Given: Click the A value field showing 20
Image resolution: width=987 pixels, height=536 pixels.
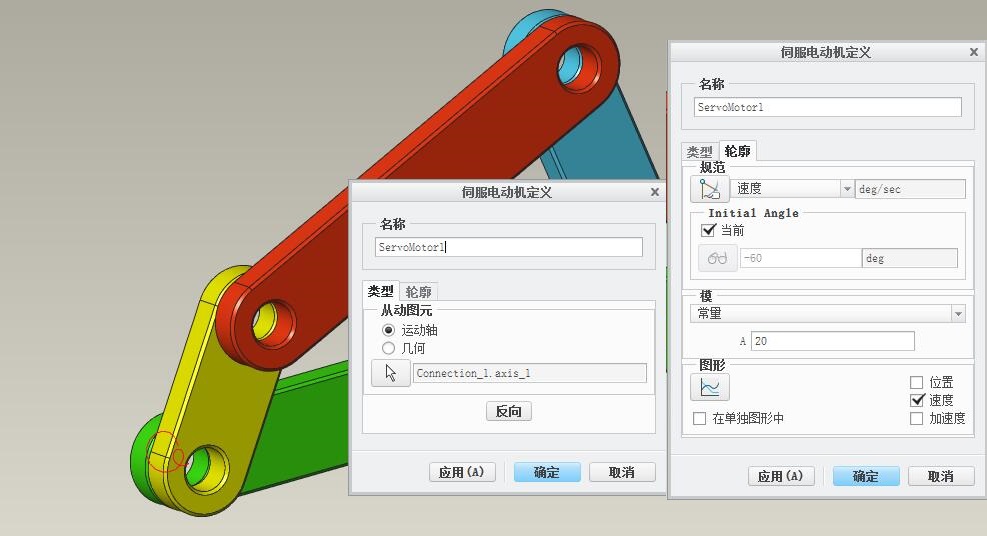Looking at the screenshot, I should click(x=831, y=342).
